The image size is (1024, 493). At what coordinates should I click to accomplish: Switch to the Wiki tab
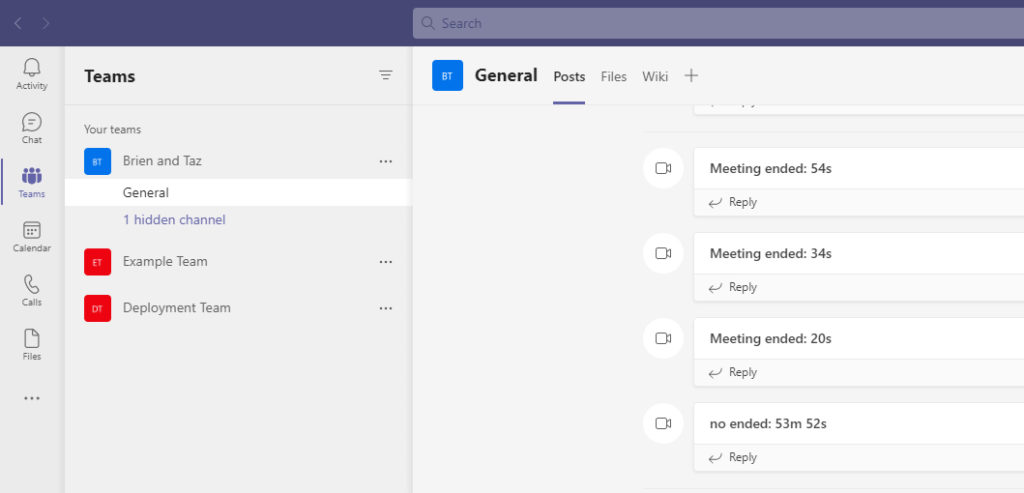(x=655, y=77)
